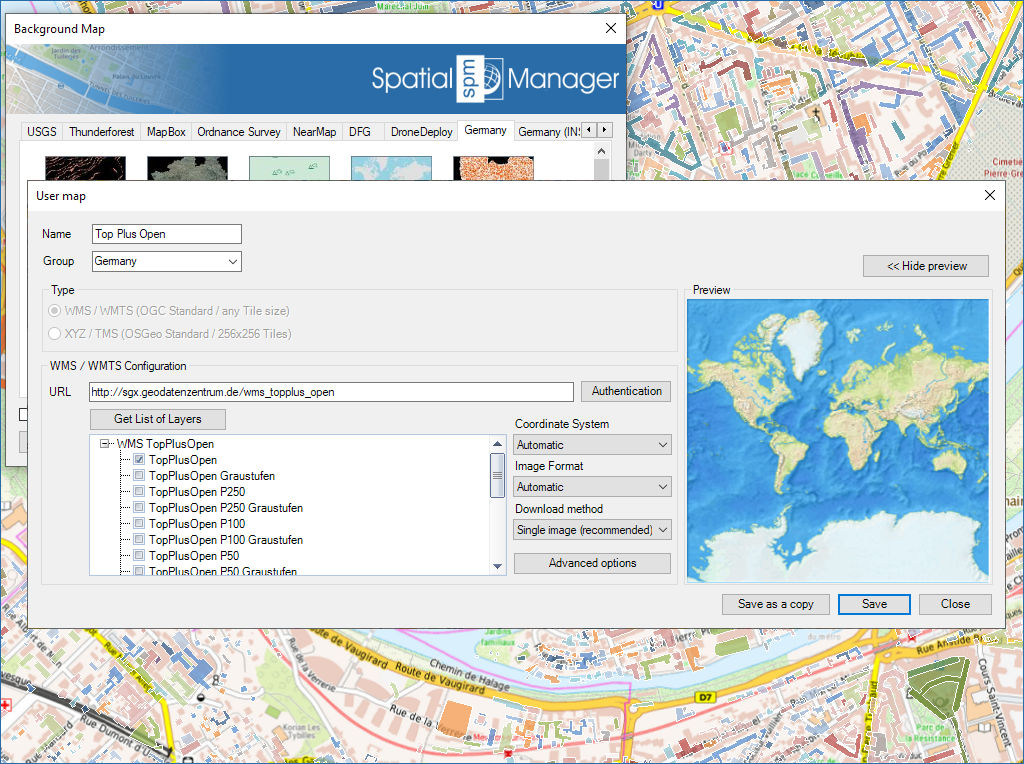Enable TopPlusOpen Graustufen layer checkbox
The height and width of the screenshot is (764, 1024).
(139, 475)
